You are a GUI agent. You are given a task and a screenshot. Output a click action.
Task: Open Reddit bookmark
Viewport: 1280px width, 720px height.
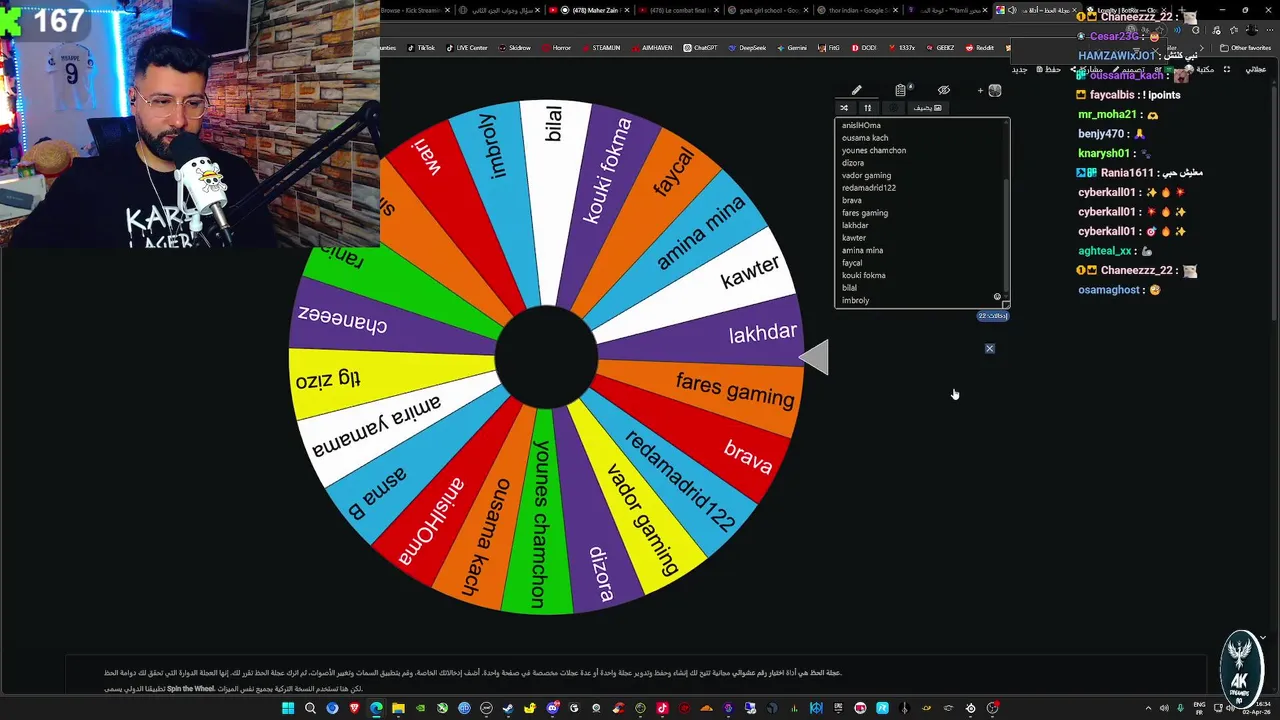tap(980, 47)
